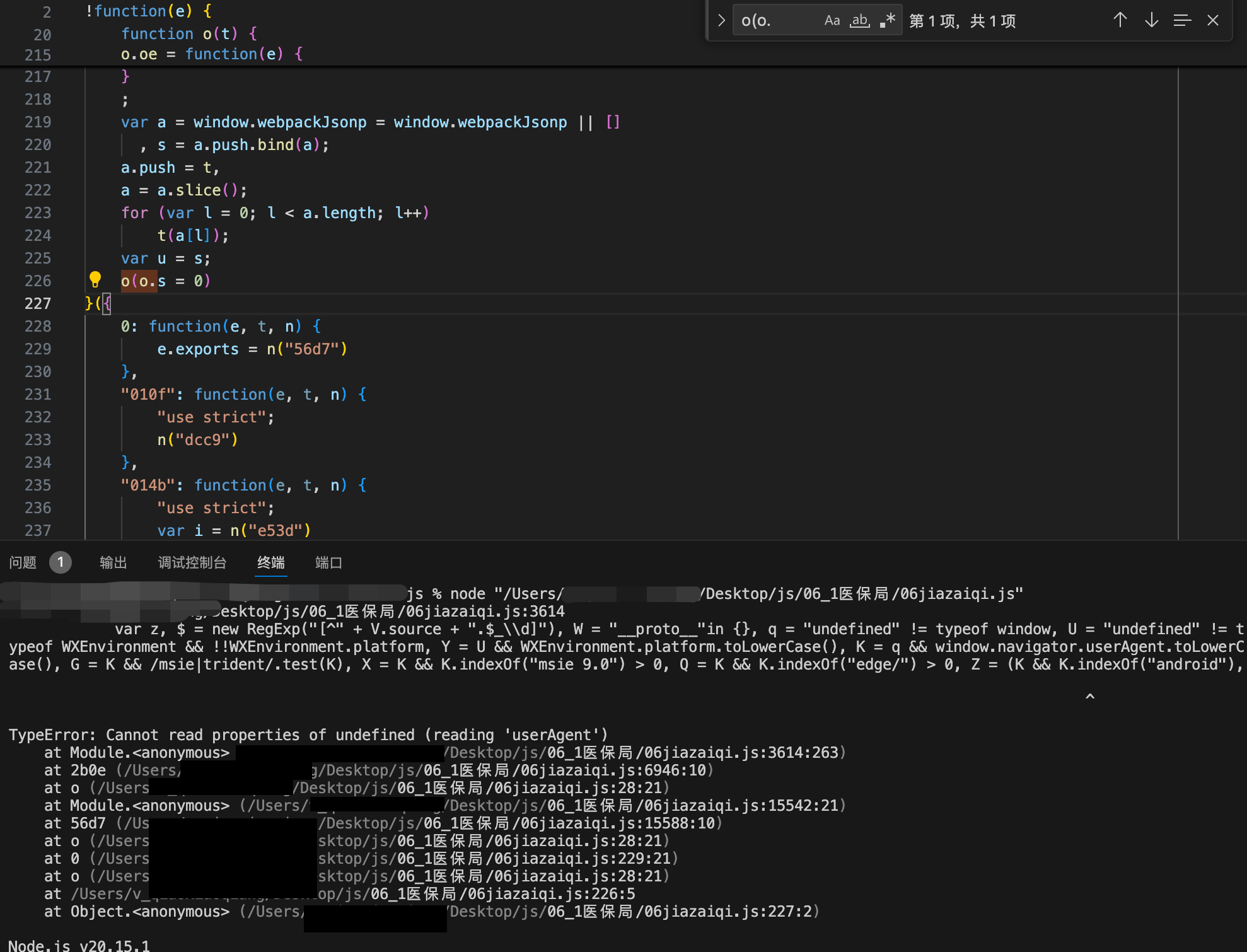Click line number 227 in gutter

[x=38, y=304]
